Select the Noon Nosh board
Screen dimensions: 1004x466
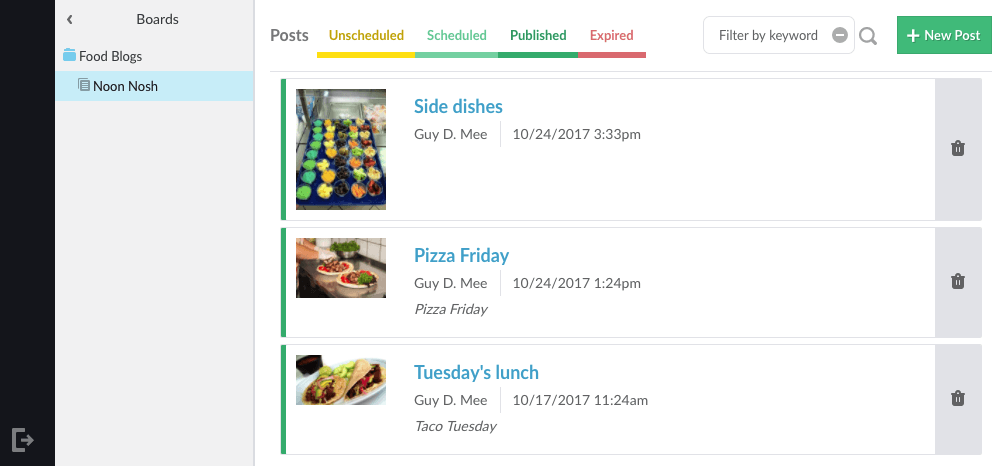(x=125, y=86)
